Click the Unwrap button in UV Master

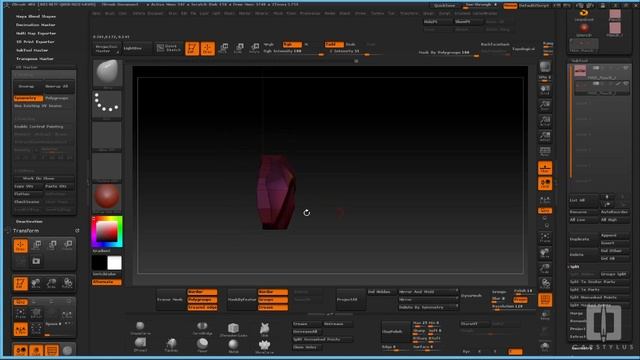27,86
